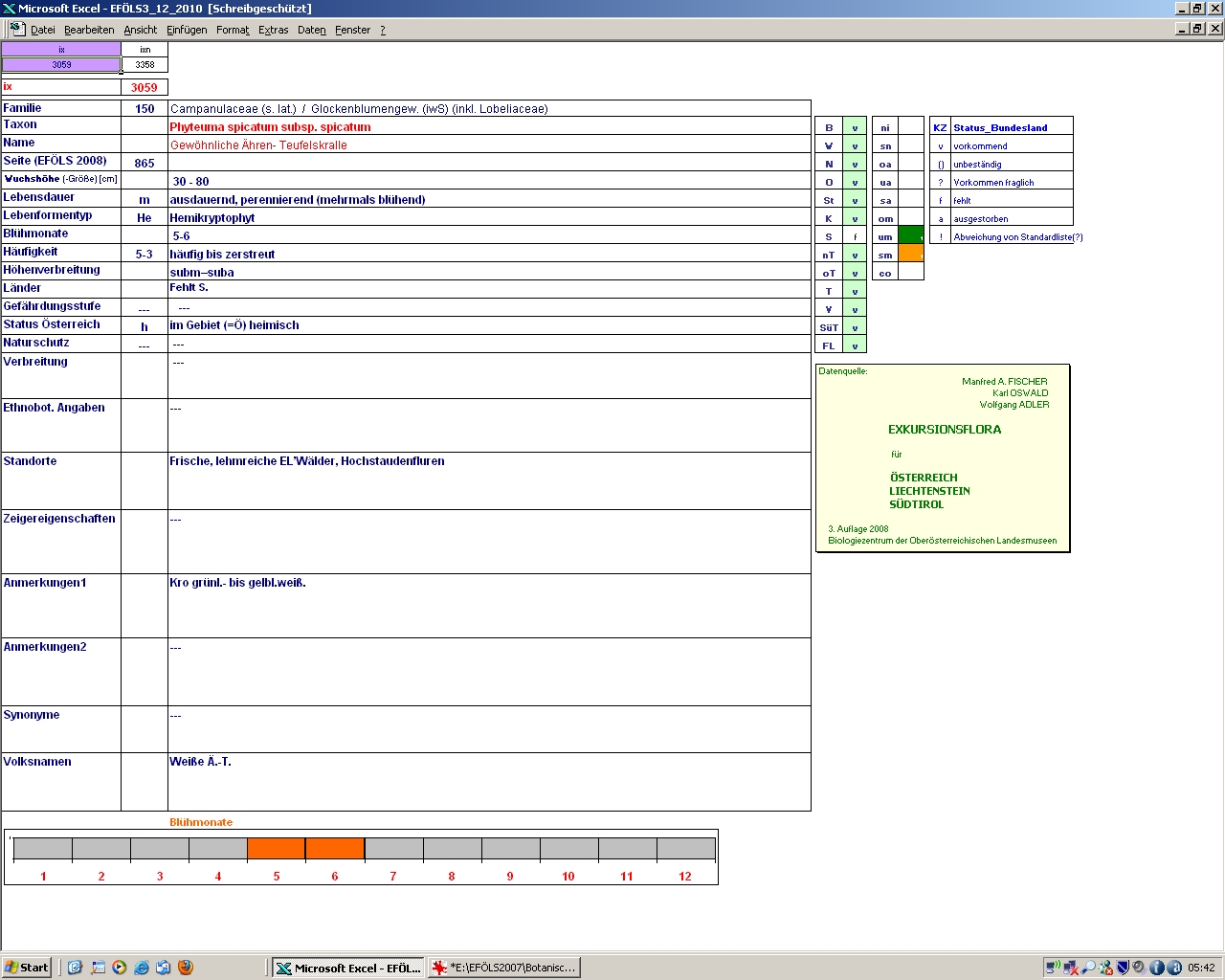Click the magnifier search tray icon

(x=1088, y=968)
